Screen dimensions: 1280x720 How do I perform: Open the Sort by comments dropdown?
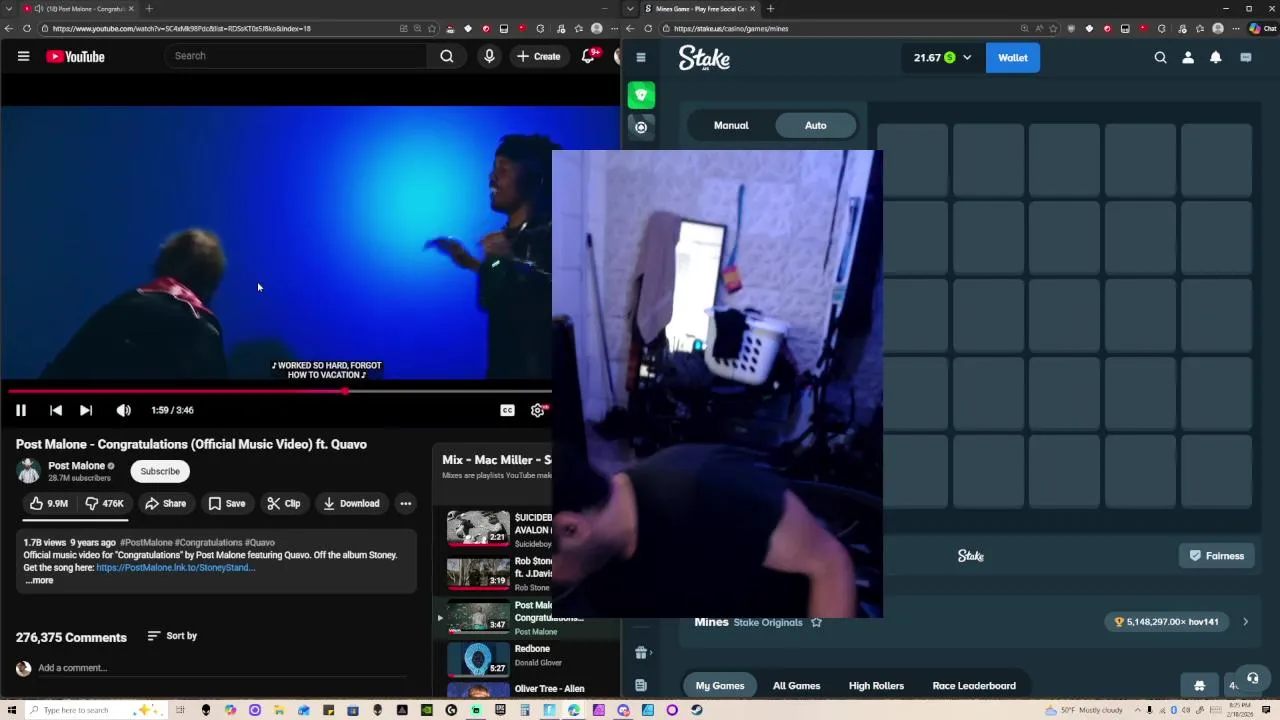(x=172, y=636)
